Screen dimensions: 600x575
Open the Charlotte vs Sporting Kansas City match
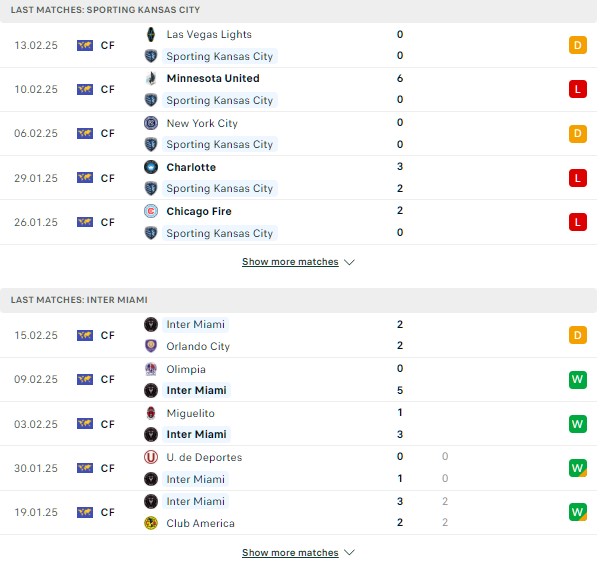[x=298, y=178]
